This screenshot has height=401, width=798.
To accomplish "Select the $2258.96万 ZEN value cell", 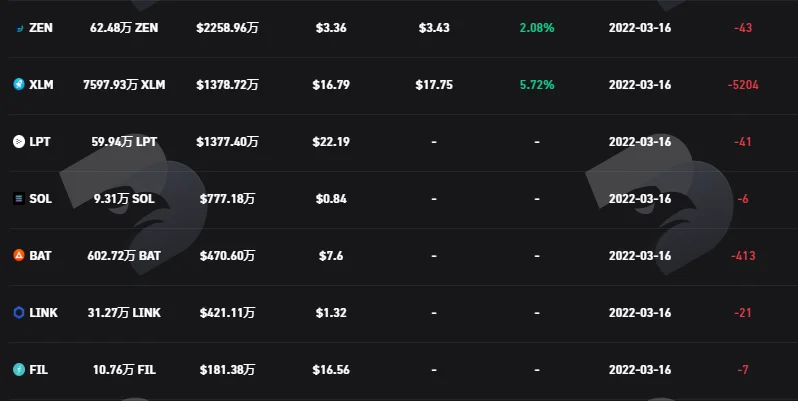I will (227, 27).
